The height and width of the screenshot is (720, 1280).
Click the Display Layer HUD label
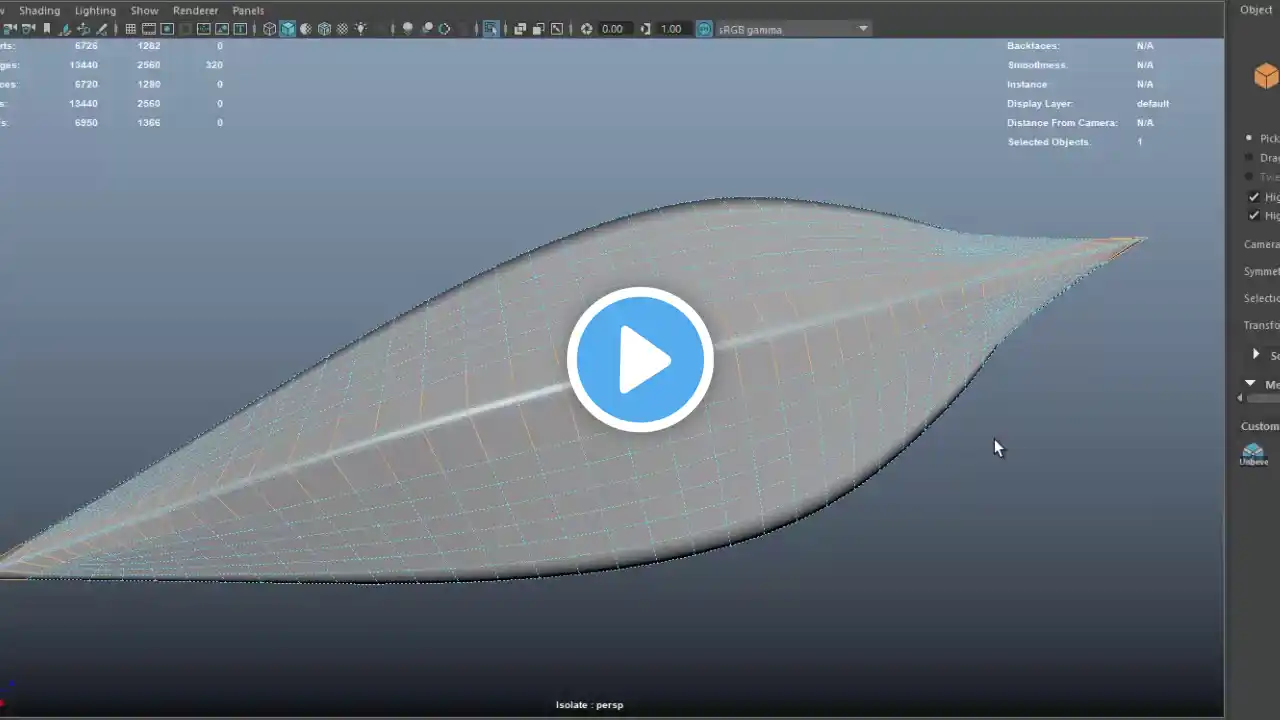1040,104
